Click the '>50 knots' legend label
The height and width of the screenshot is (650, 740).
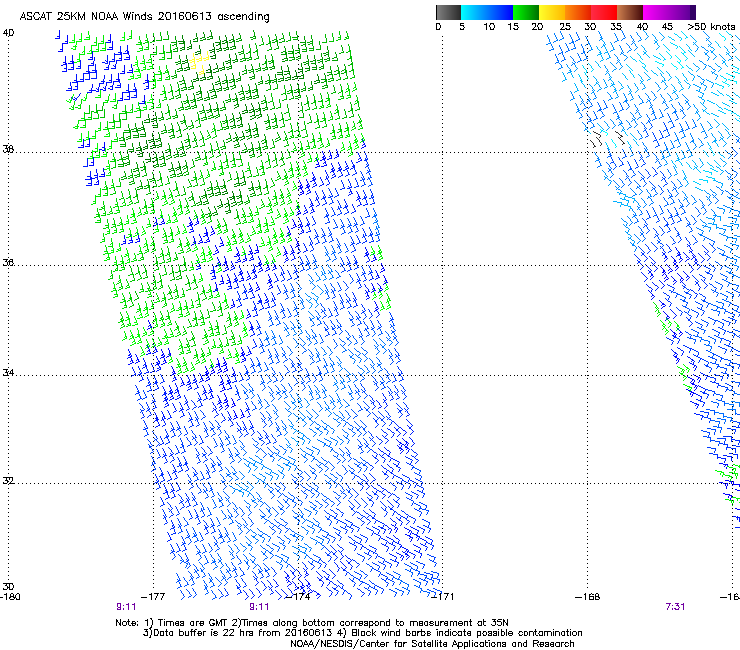[711, 26]
